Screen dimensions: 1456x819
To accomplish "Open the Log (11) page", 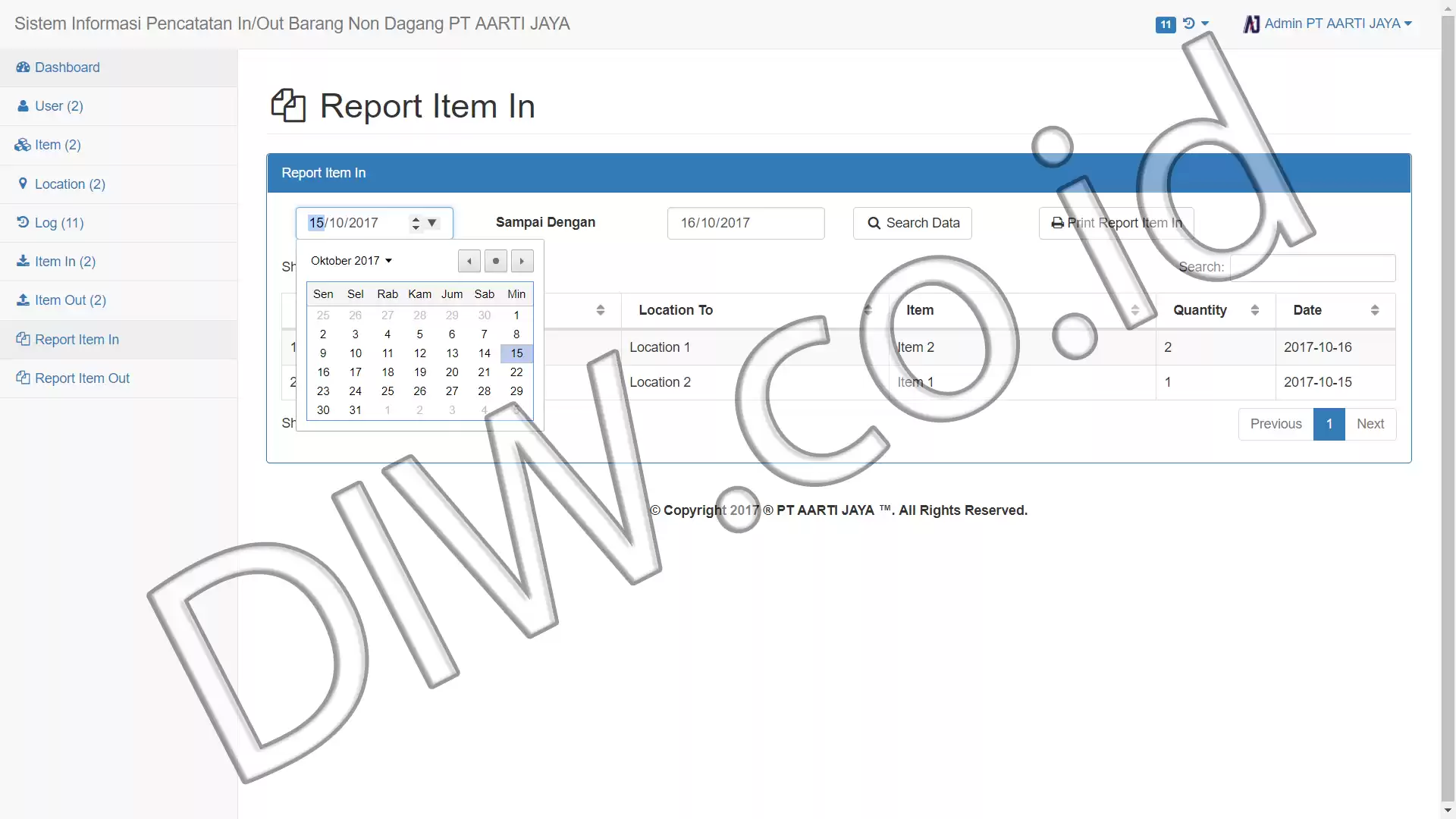I will point(118,223).
